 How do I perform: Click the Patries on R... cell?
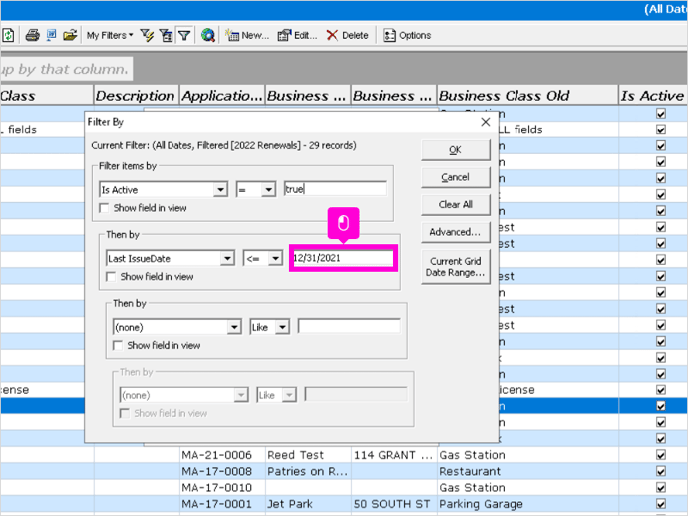pos(308,471)
